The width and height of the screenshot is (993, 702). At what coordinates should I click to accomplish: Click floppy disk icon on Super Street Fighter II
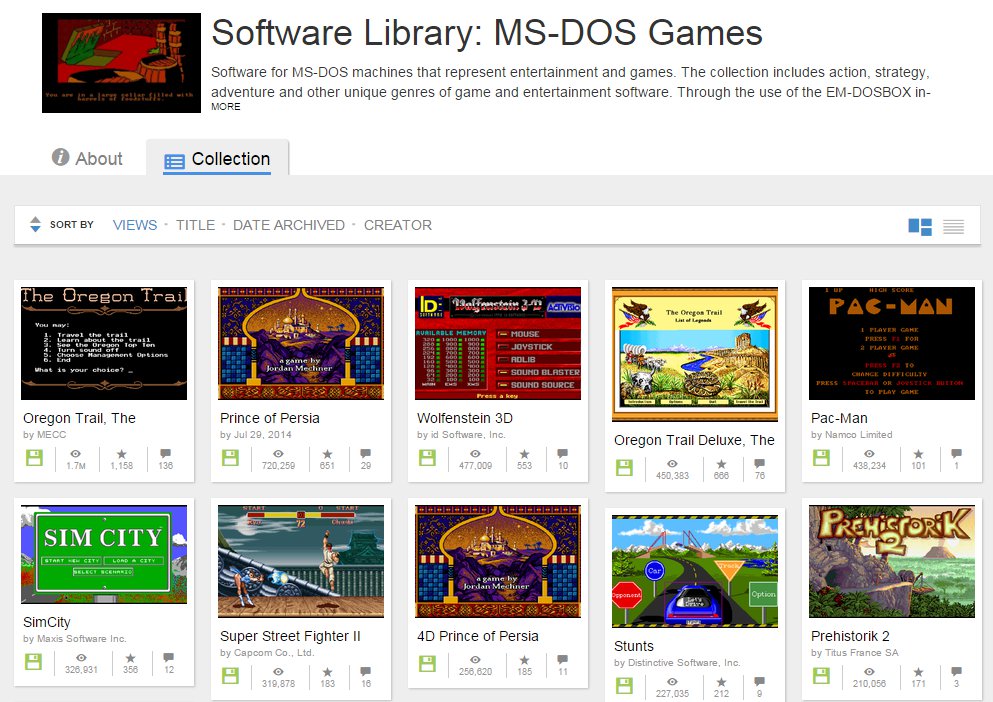(231, 675)
